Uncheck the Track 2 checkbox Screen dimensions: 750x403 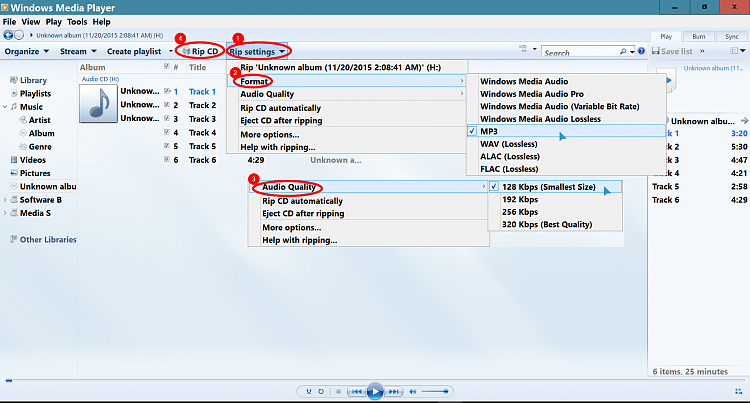167,105
